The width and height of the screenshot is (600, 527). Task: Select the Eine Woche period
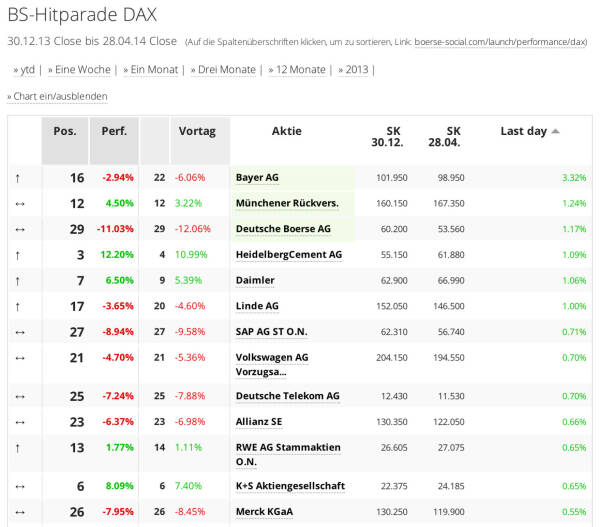coord(81,69)
